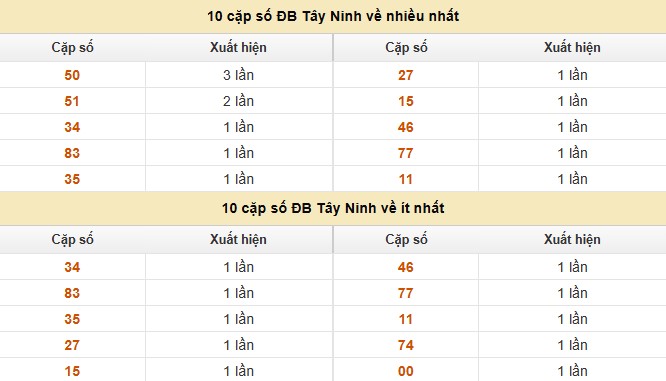The height and width of the screenshot is (381, 666).
Task: Click the '2 lần' occurrence cell
Action: 238,101
